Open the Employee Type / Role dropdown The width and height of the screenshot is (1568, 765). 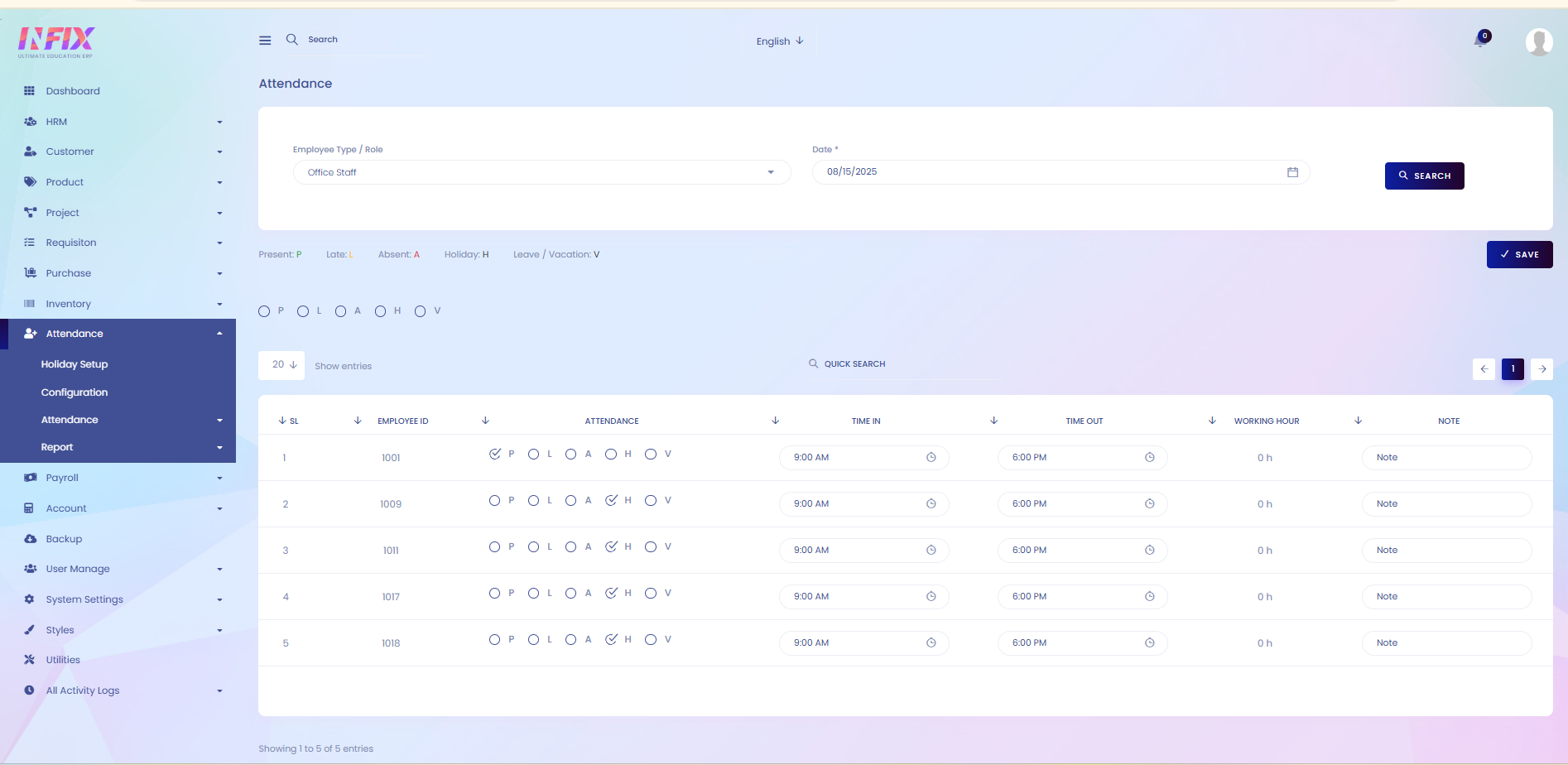click(x=541, y=172)
